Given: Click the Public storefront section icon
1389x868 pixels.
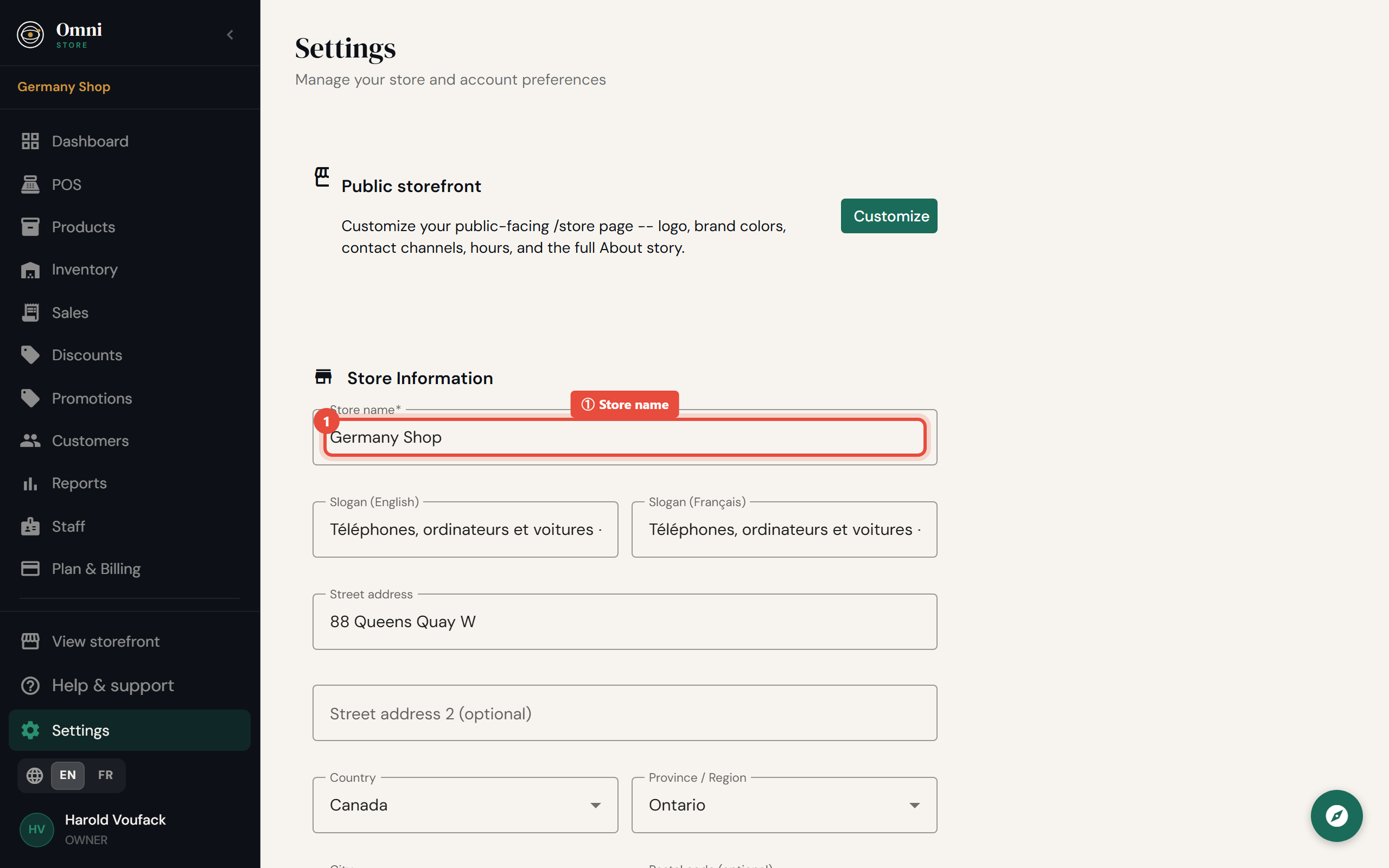Looking at the screenshot, I should (322, 177).
